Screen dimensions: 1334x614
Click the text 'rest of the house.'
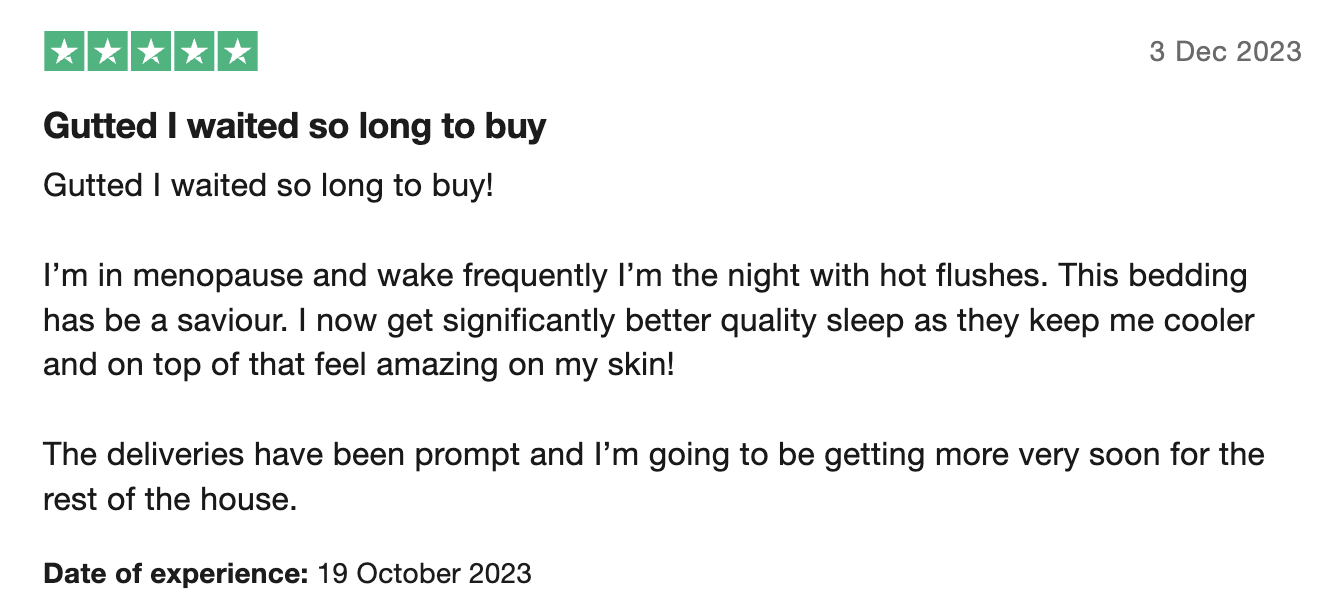[x=171, y=499]
